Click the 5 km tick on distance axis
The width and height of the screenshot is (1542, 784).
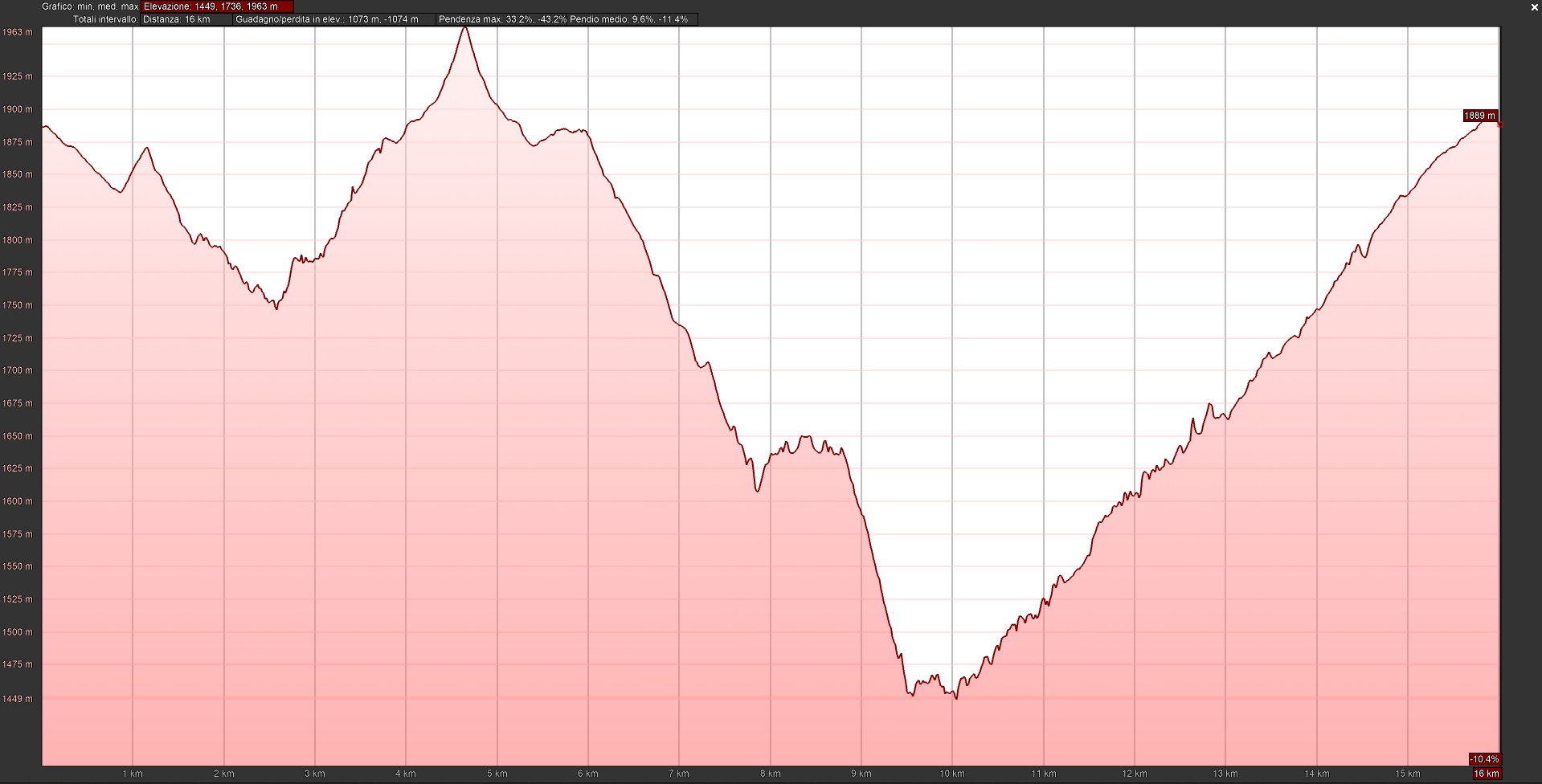point(497,774)
